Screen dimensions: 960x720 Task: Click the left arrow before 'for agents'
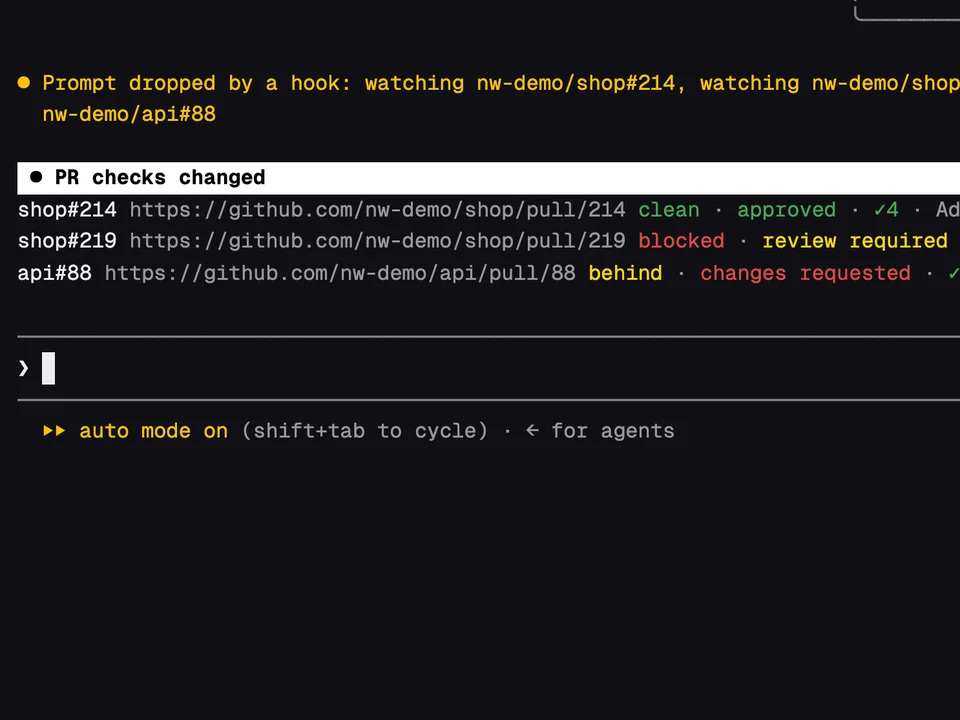click(533, 431)
